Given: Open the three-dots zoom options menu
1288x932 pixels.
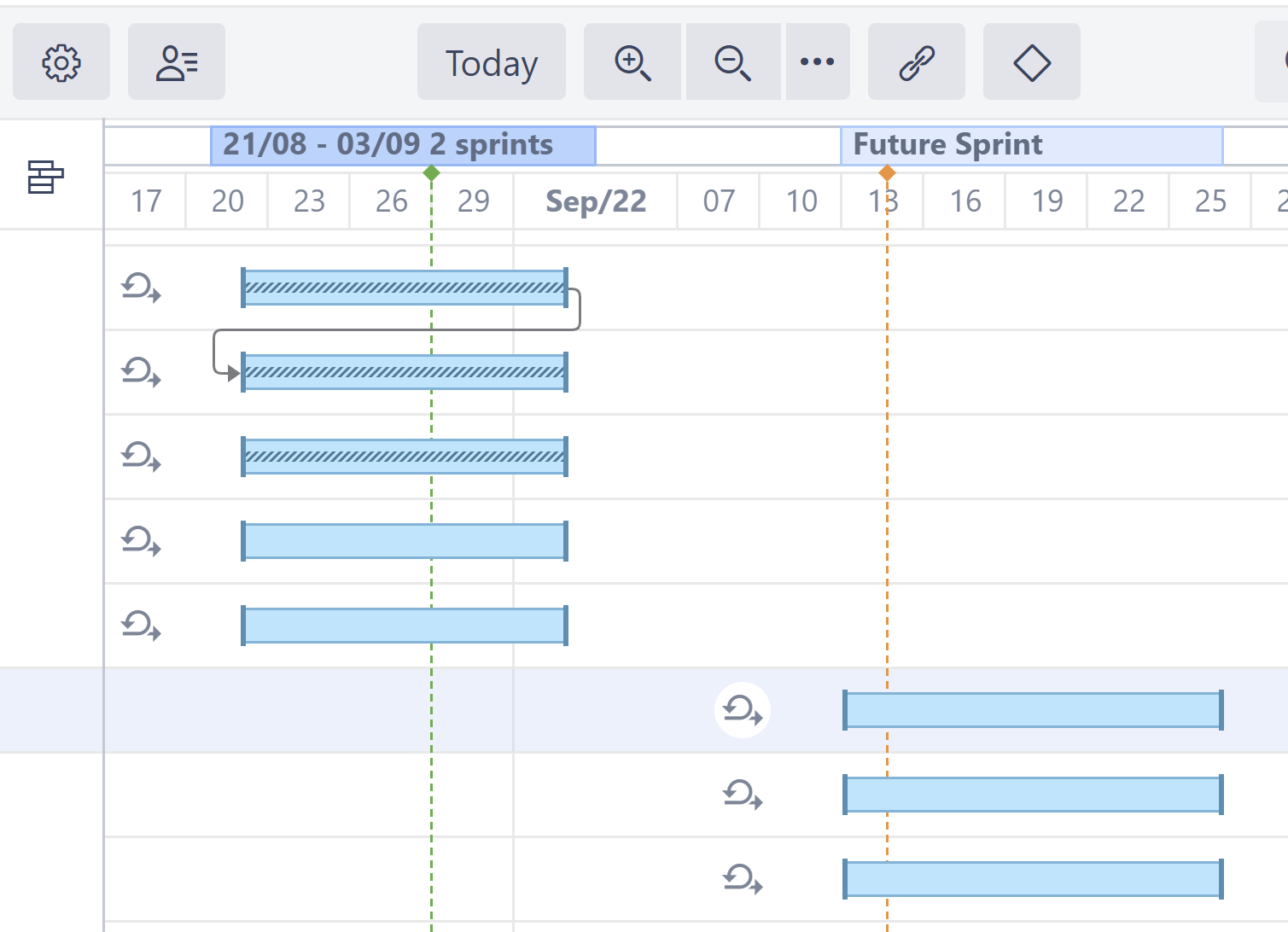Looking at the screenshot, I should [x=817, y=62].
